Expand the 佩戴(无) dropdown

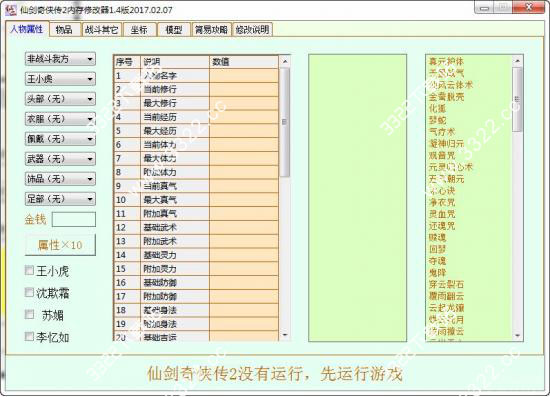click(x=60, y=139)
